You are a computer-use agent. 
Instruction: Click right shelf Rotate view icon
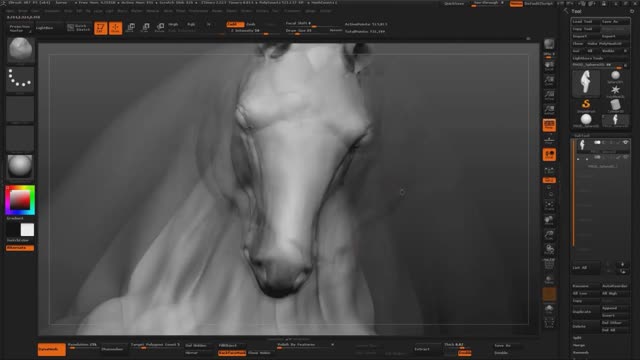549,249
